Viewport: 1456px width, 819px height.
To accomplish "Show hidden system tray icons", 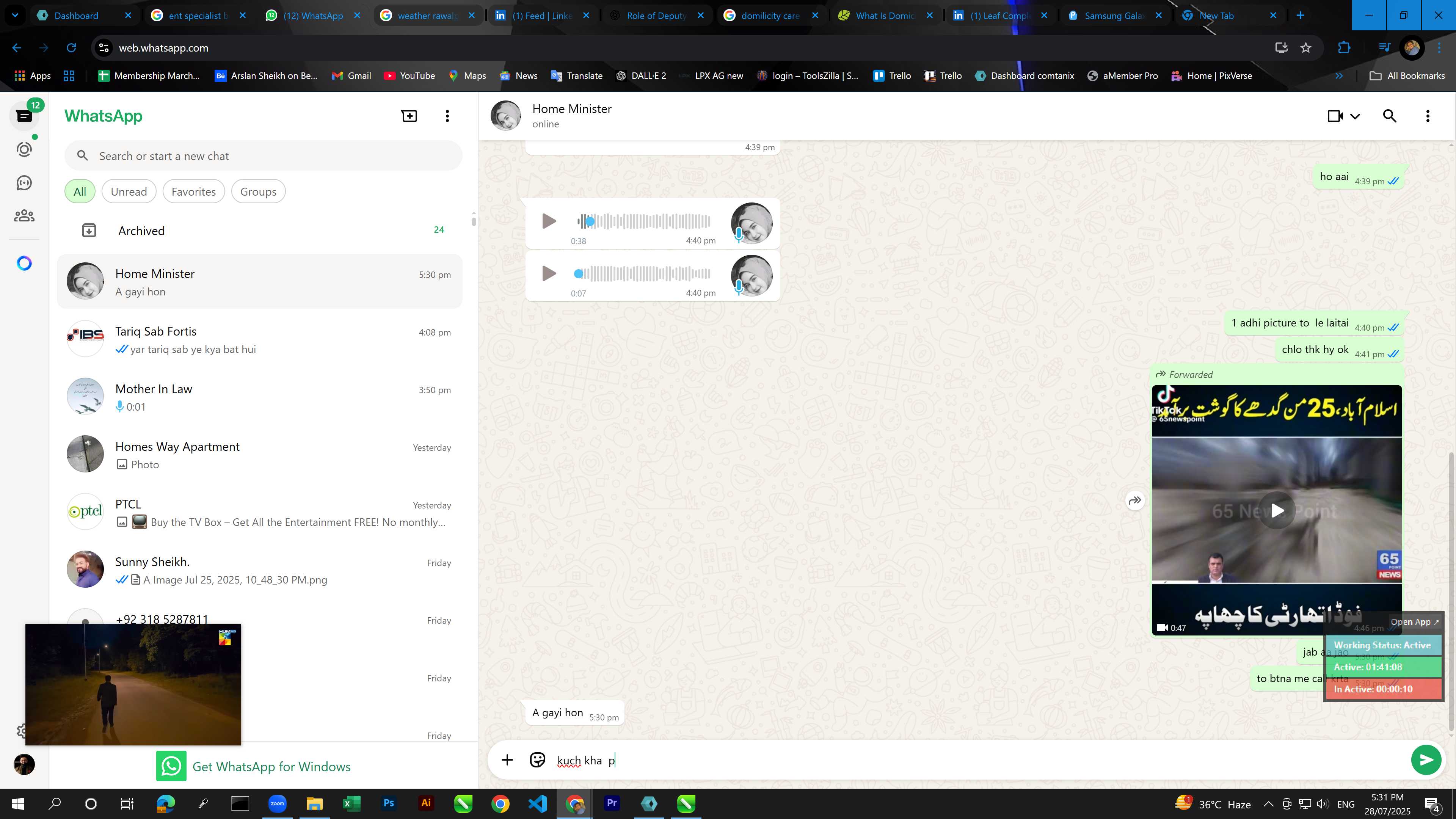I will 1268,804.
